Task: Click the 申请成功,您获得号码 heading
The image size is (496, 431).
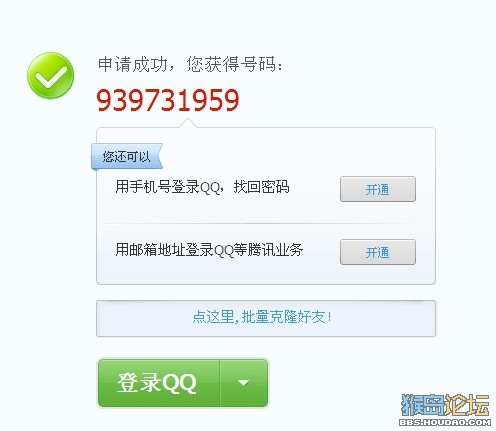Action: click(x=190, y=64)
